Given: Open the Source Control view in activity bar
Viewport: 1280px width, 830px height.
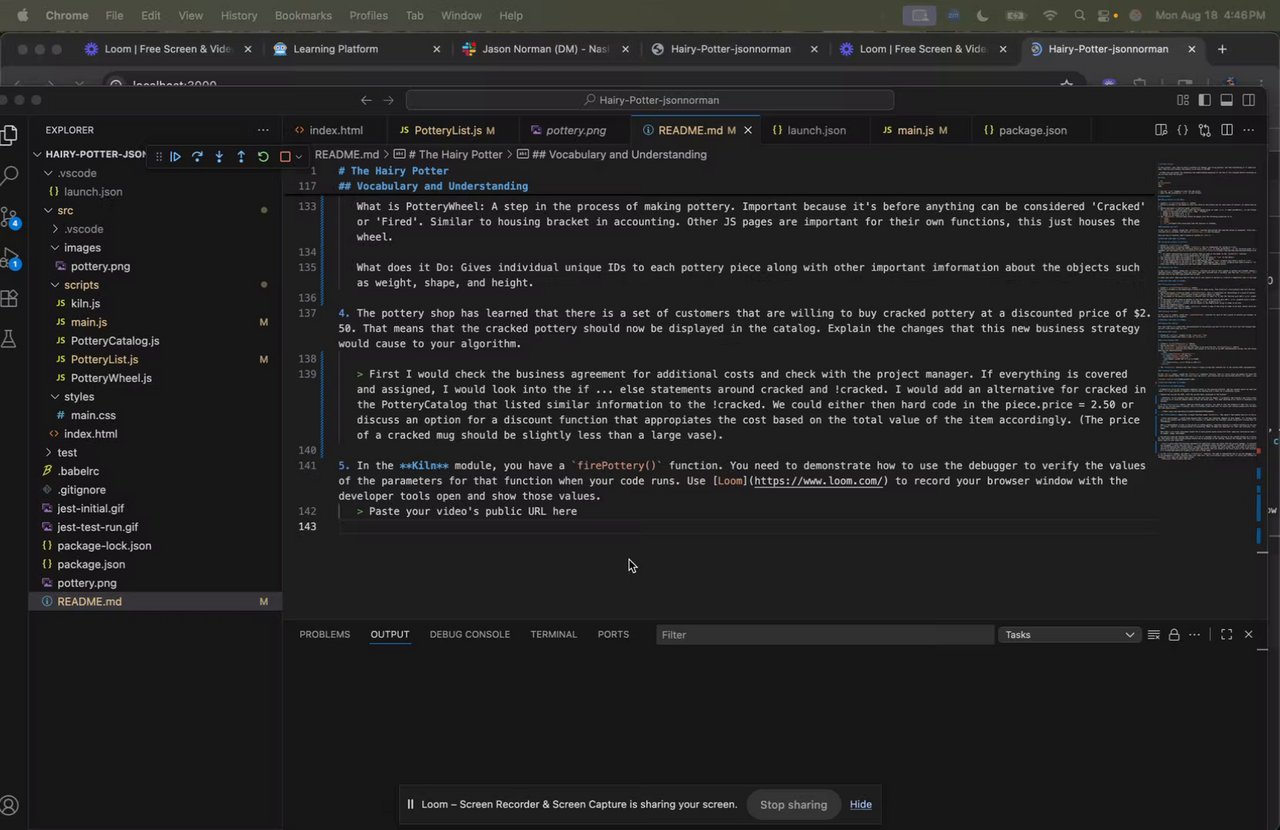Looking at the screenshot, I should [x=10, y=217].
